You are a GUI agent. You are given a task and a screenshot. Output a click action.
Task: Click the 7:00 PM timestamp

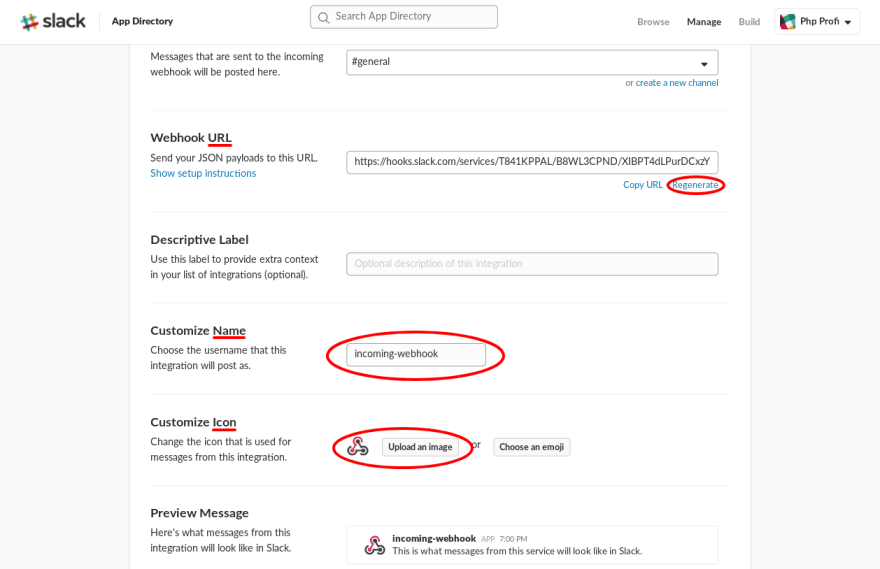pyautogui.click(x=513, y=539)
